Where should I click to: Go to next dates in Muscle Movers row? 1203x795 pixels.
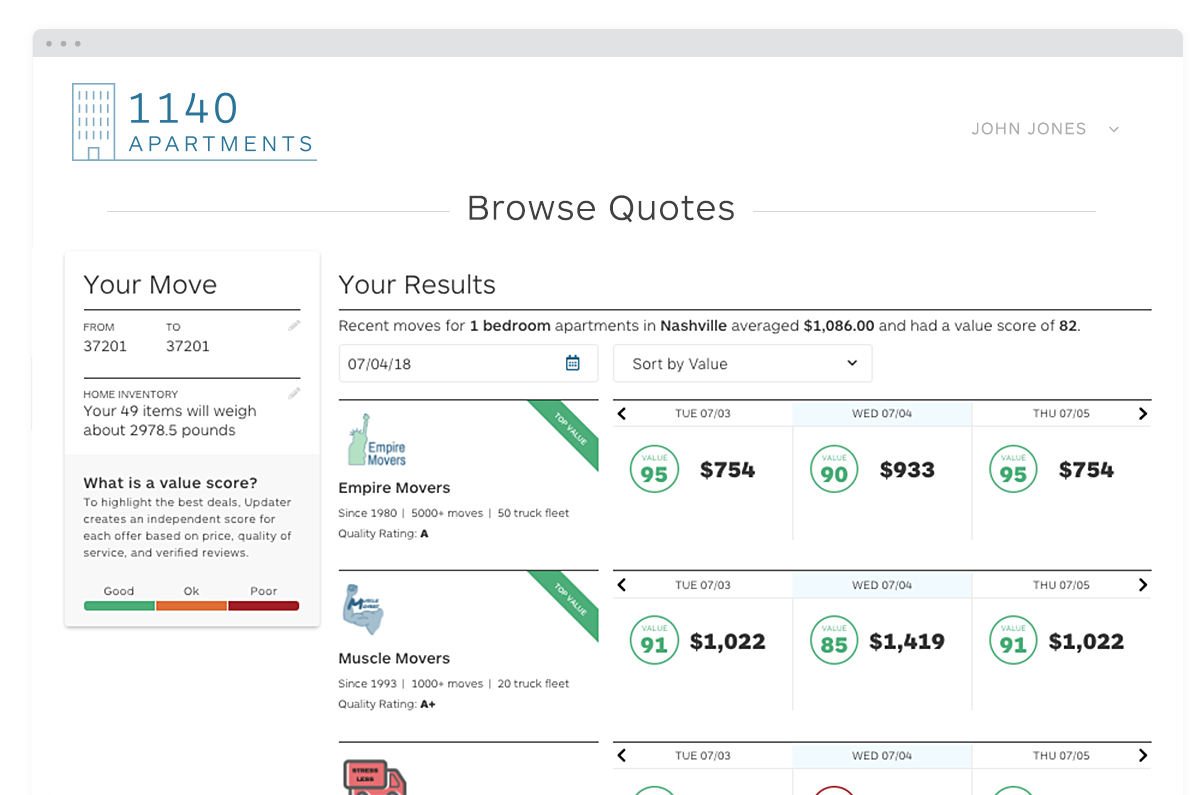(x=1143, y=585)
